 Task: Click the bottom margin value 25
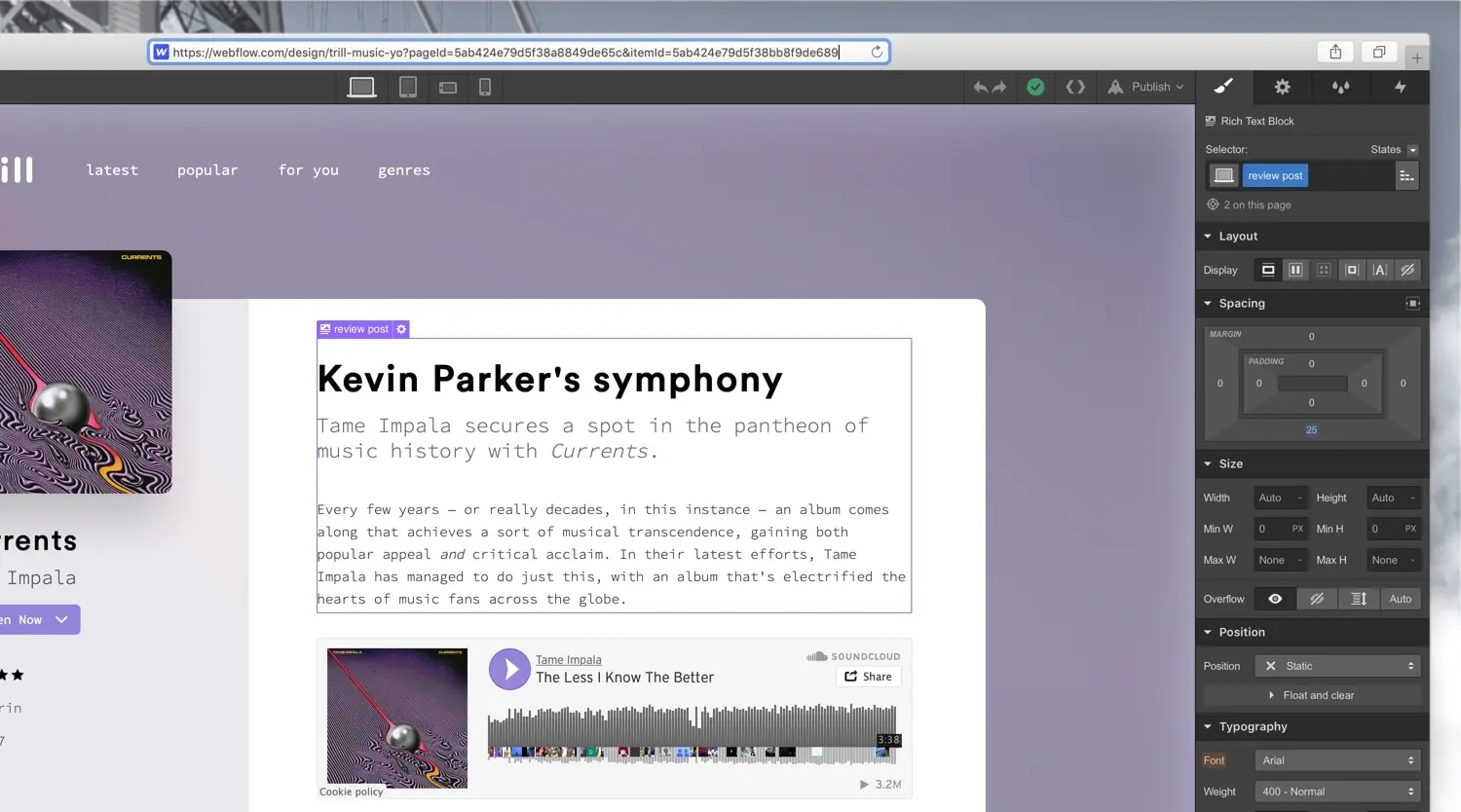tap(1311, 429)
